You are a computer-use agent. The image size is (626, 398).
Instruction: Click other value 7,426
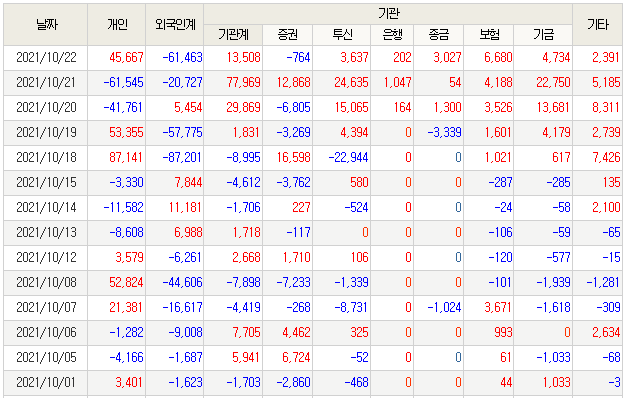coord(606,157)
